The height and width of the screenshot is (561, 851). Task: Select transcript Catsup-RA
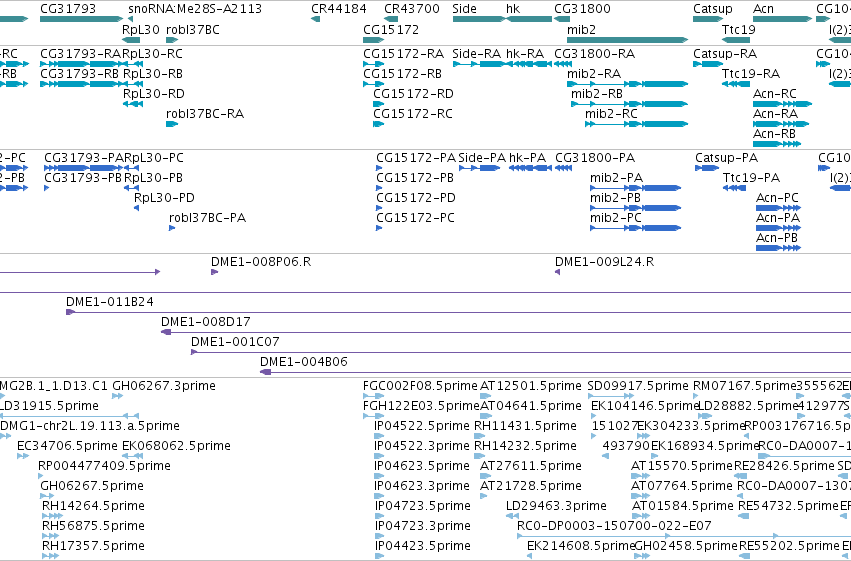tap(725, 53)
